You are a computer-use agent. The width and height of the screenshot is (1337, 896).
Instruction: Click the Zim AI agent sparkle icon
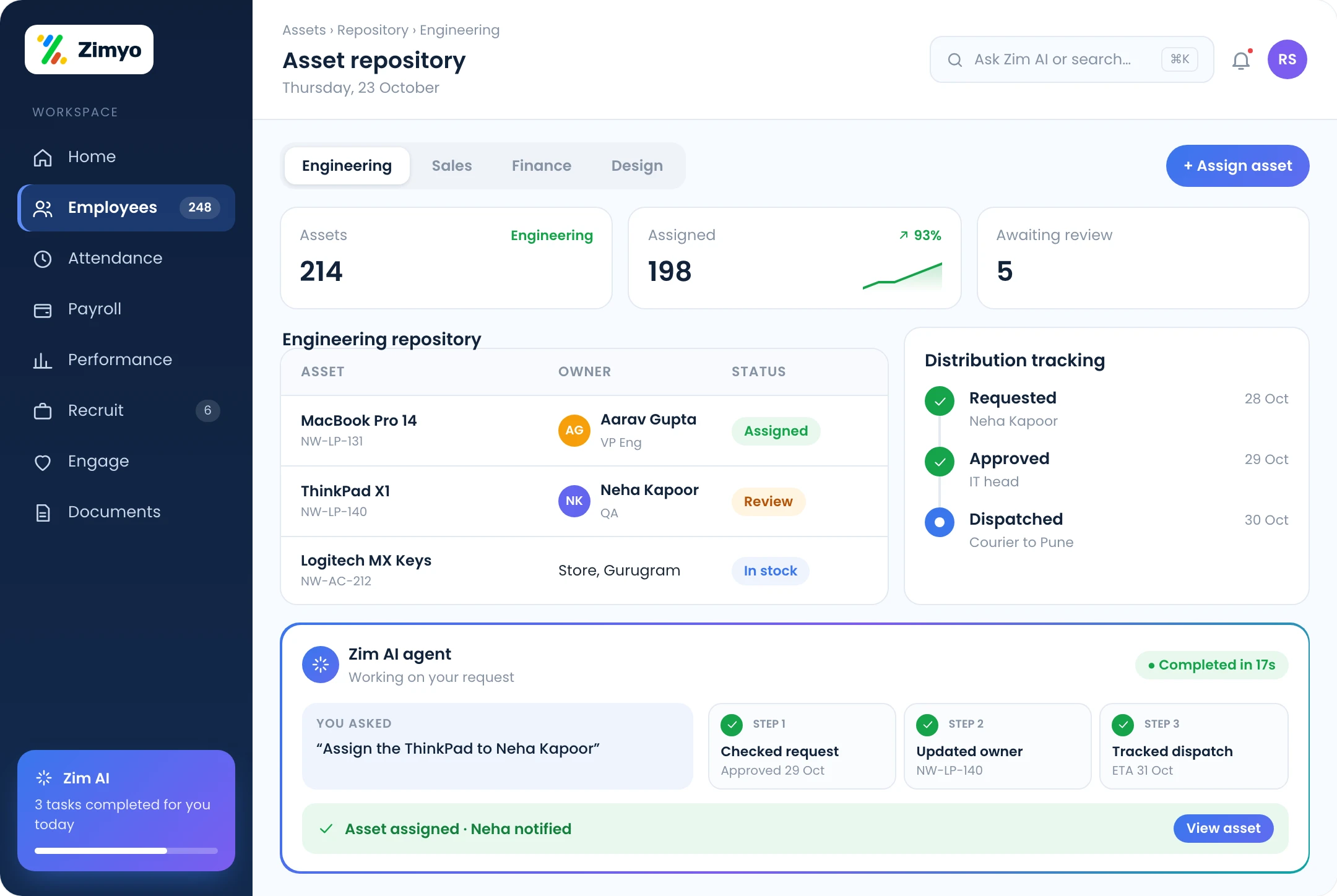pos(321,665)
